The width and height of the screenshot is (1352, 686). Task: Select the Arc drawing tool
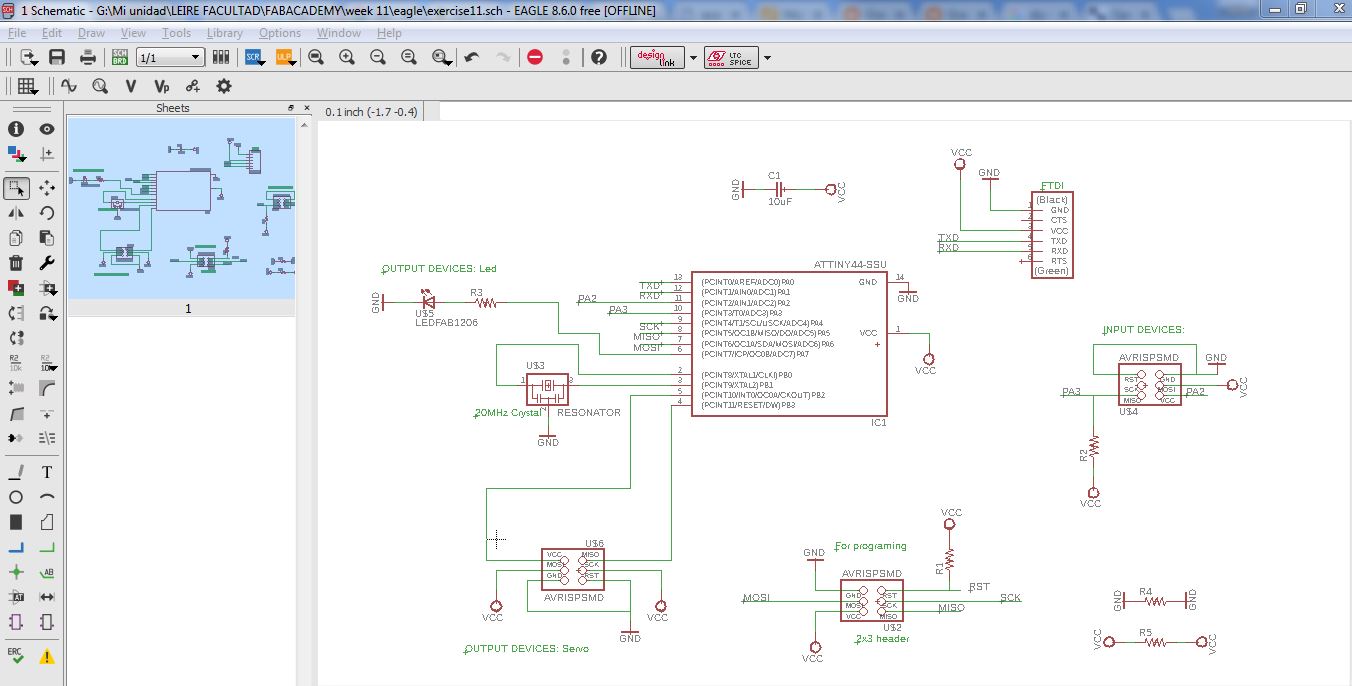pyautogui.click(x=47, y=497)
